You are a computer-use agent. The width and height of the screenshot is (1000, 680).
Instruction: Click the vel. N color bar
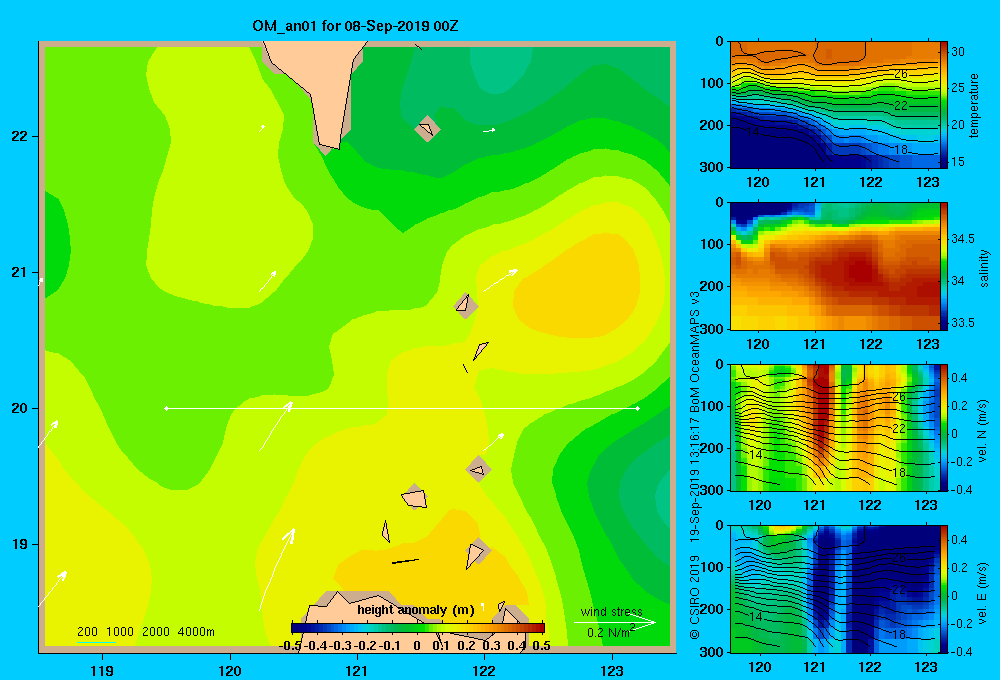click(944, 427)
